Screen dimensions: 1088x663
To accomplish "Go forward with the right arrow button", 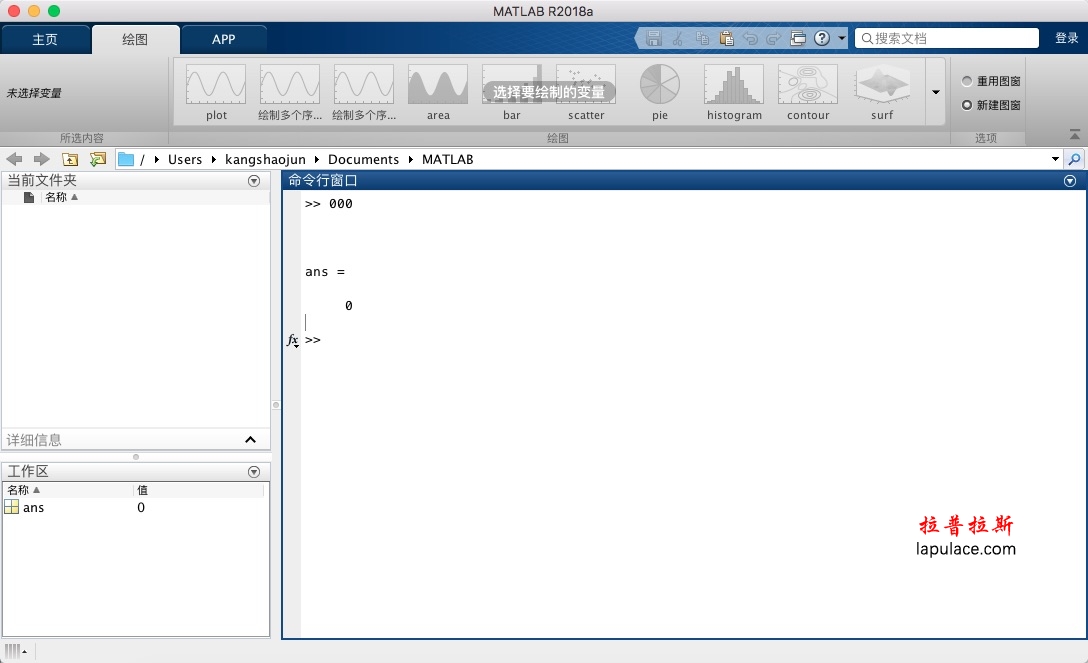I will click(x=42, y=159).
